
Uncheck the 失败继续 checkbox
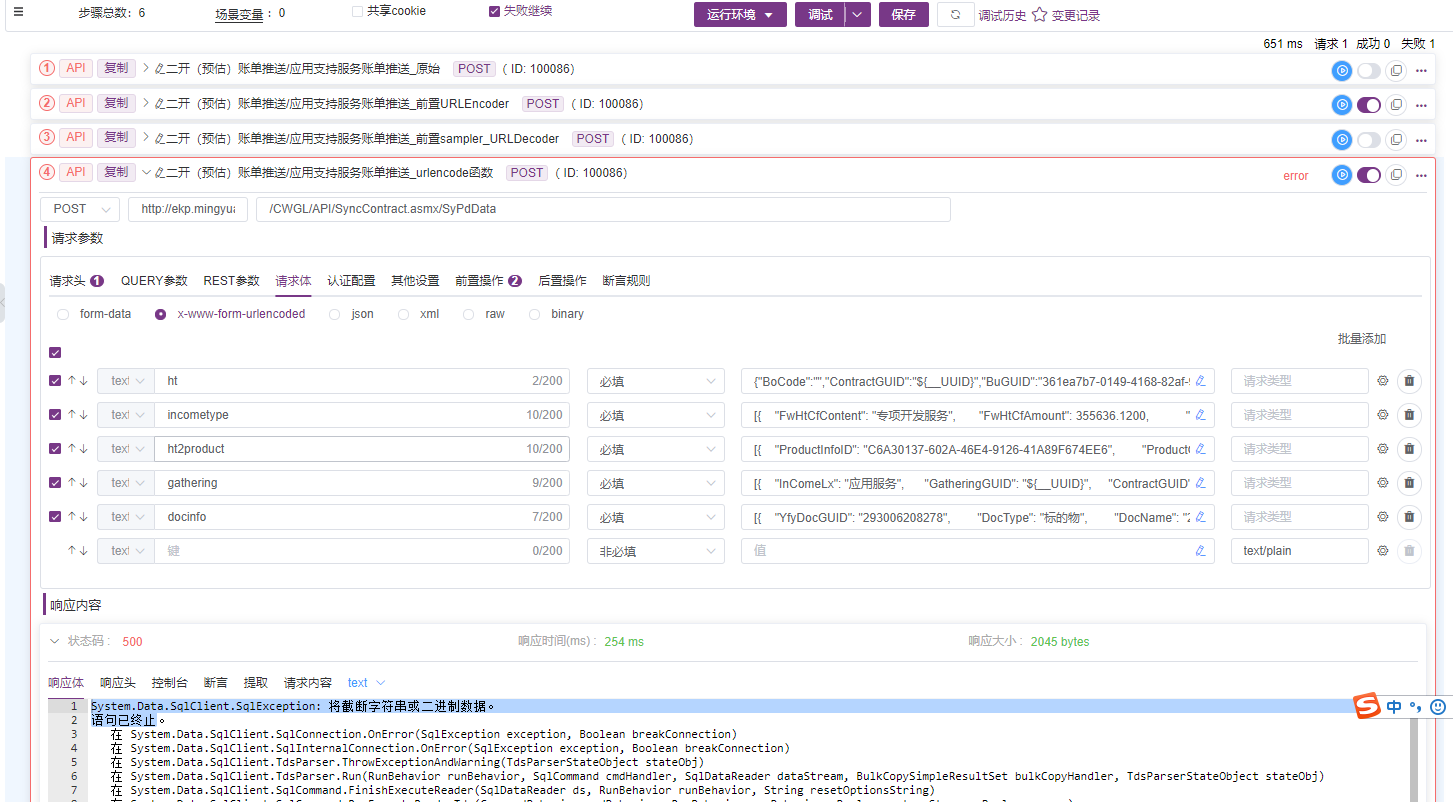[x=494, y=11]
